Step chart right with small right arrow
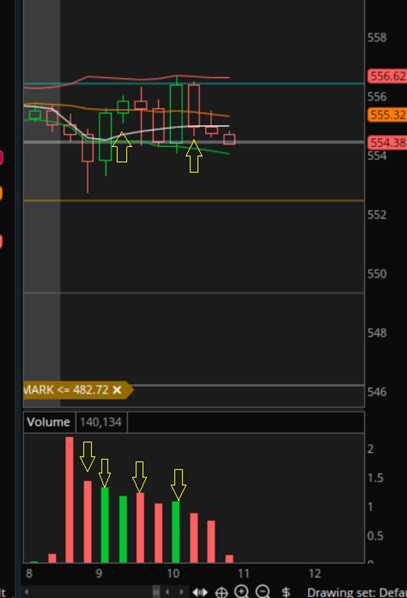407x598 pixels. point(182,592)
